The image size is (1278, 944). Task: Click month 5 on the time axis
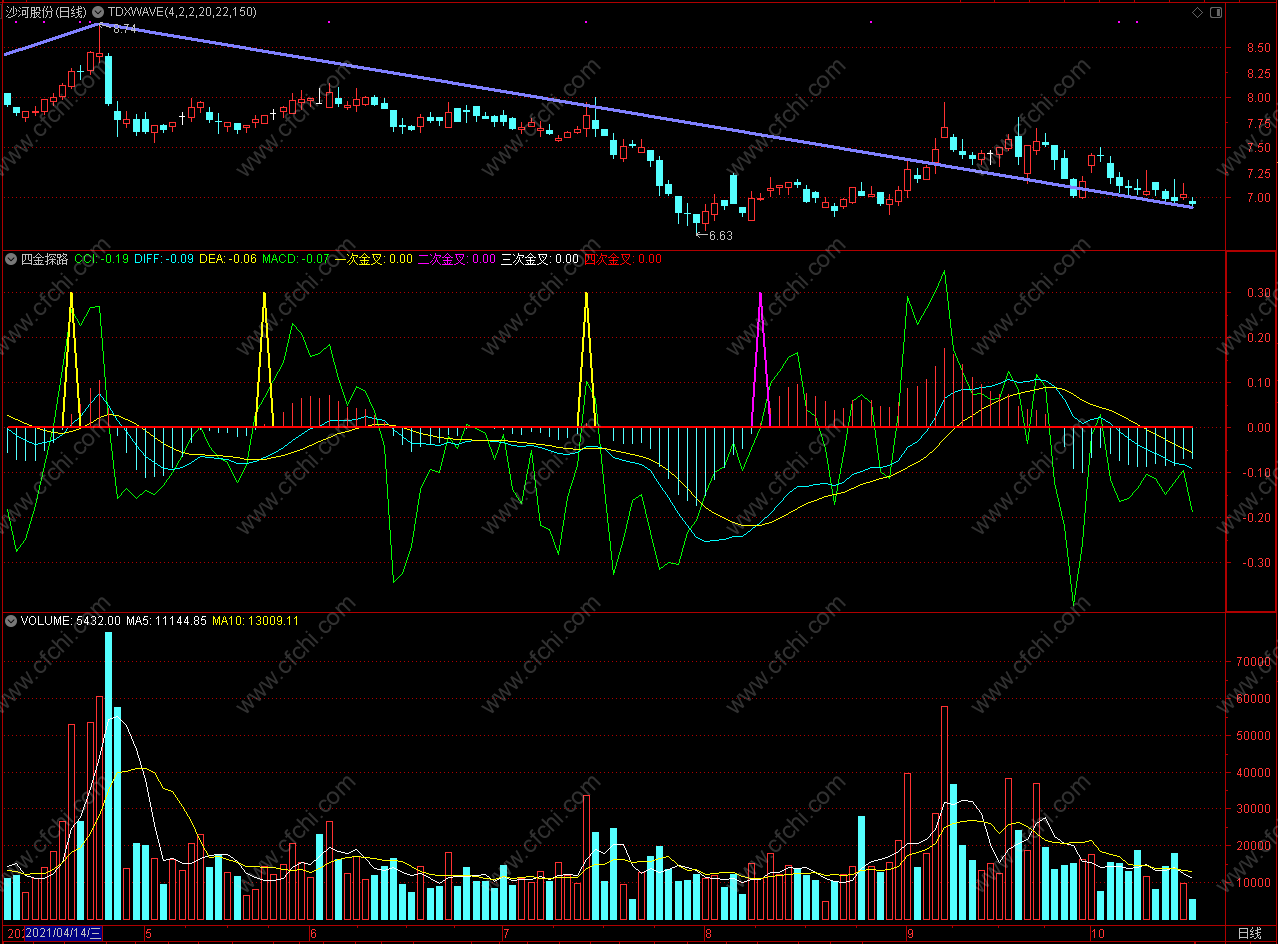pos(149,934)
